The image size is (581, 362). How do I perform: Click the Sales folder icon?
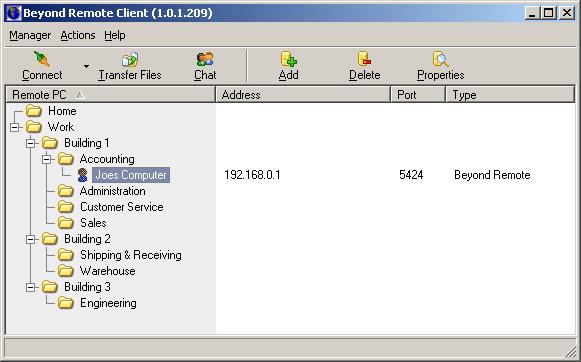[66, 223]
